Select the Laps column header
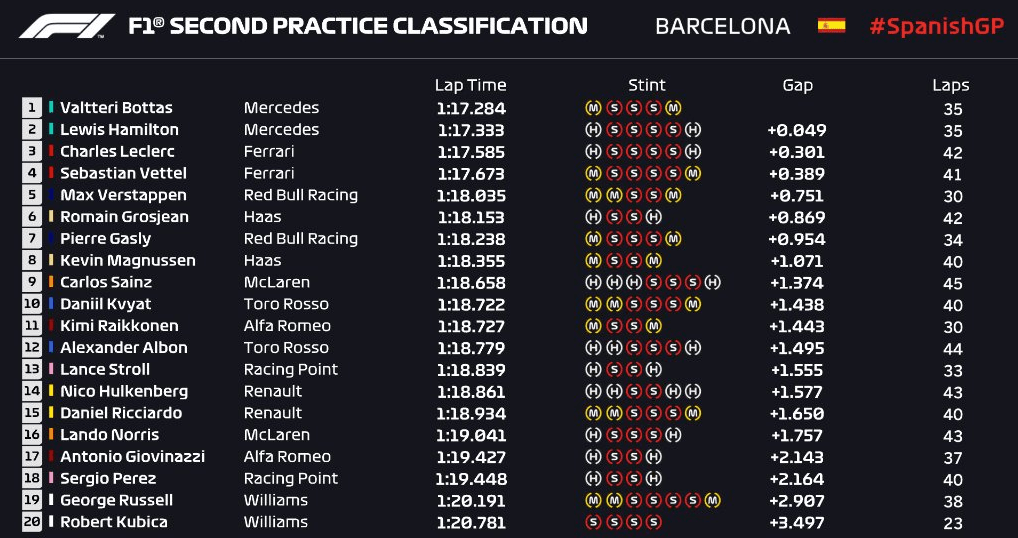The height and width of the screenshot is (538, 1018). 950,86
